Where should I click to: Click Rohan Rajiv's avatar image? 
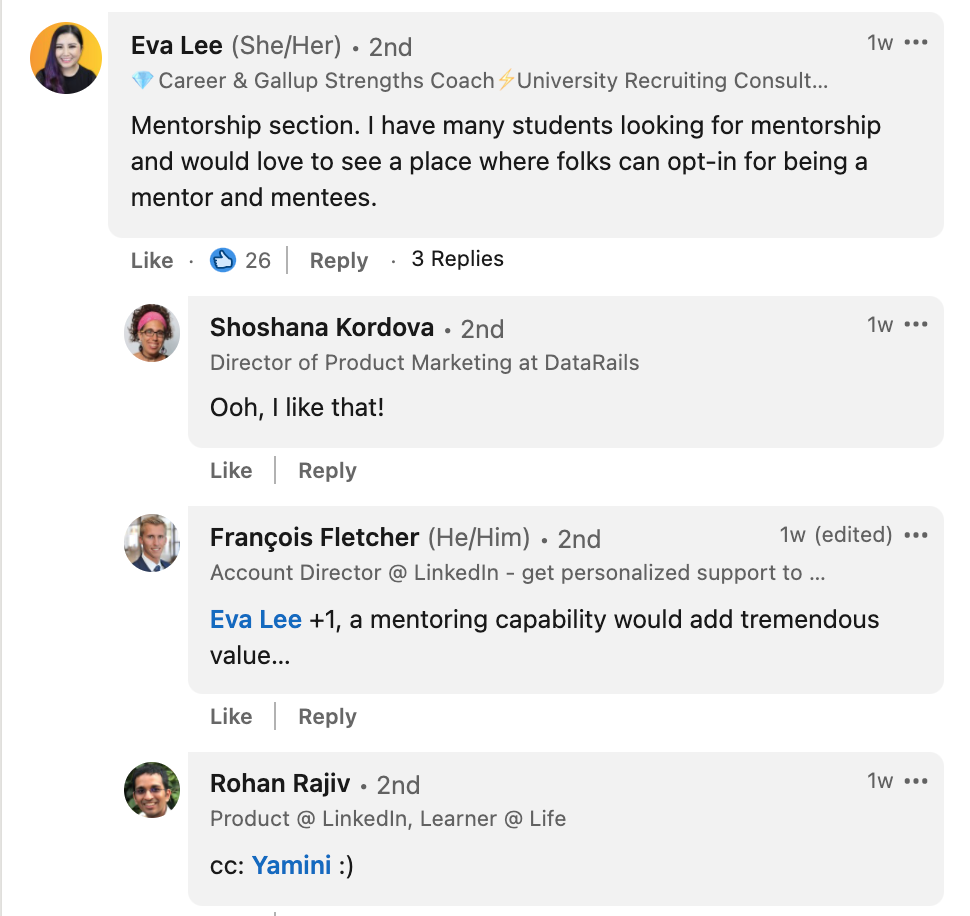152,790
